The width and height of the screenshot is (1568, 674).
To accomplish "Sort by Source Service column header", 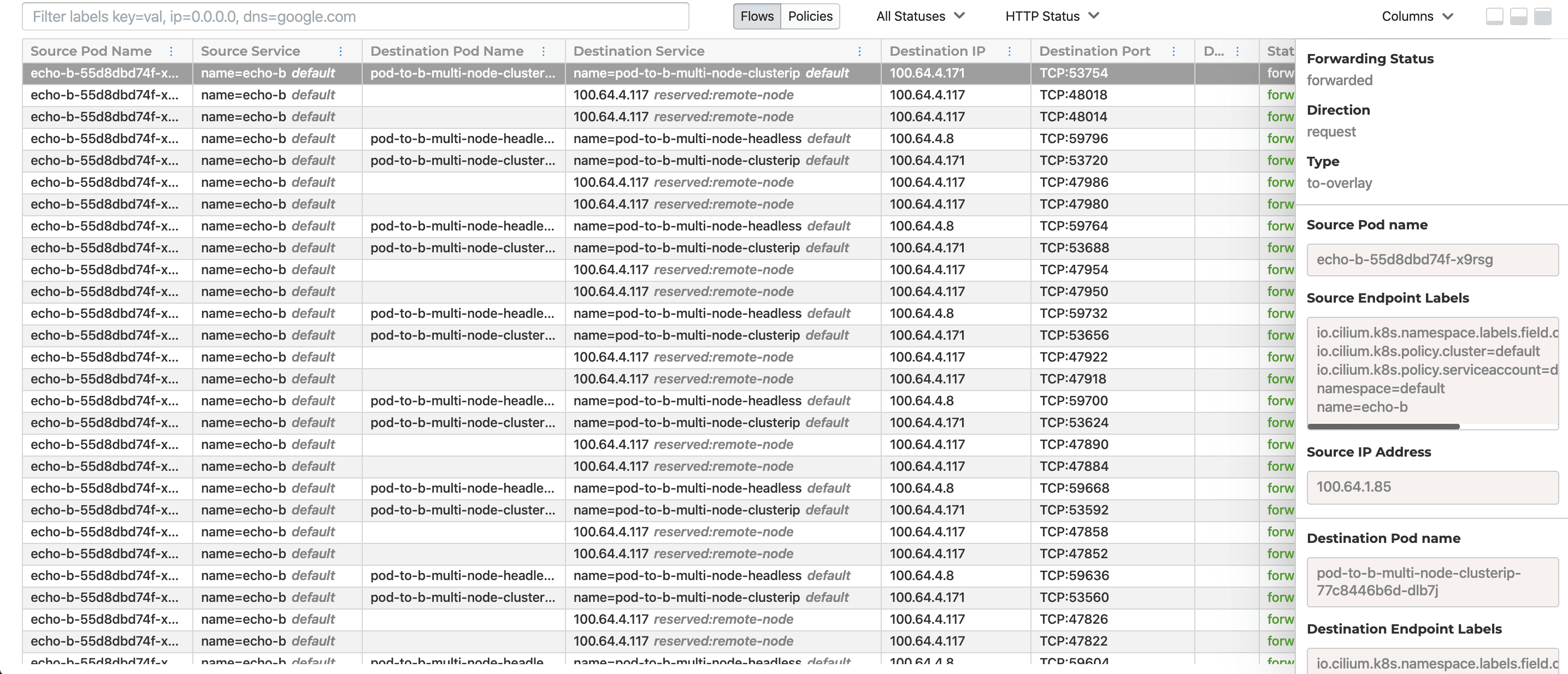I will tap(250, 51).
